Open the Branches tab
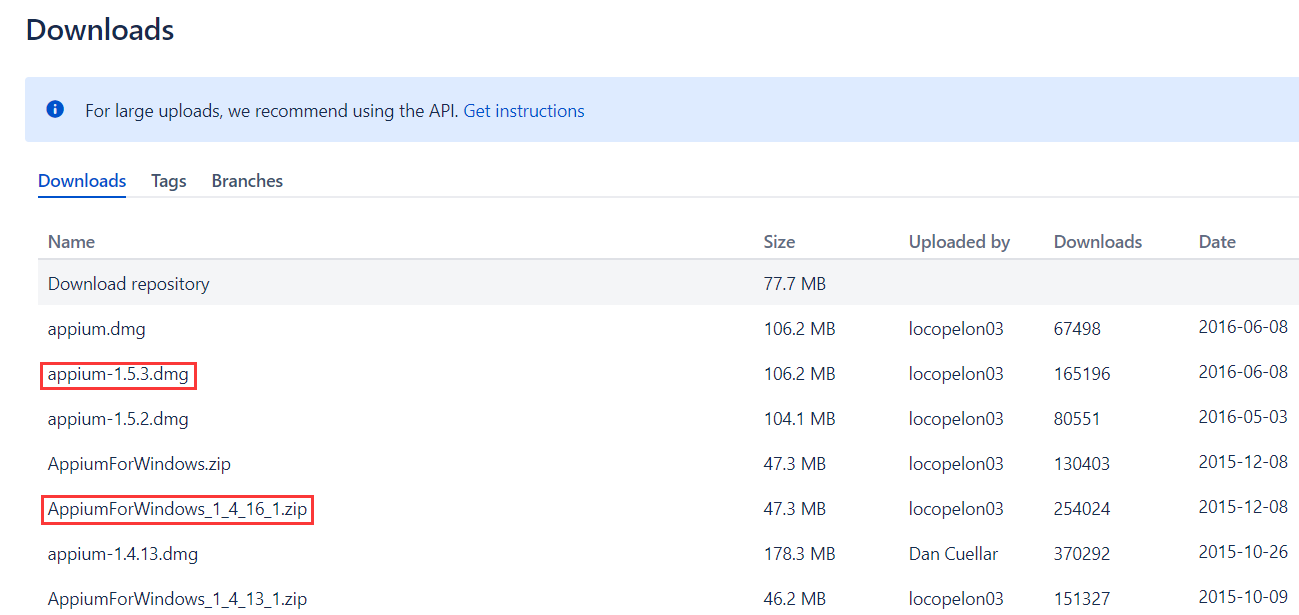Viewport: 1299px width, 615px height. coord(247,181)
